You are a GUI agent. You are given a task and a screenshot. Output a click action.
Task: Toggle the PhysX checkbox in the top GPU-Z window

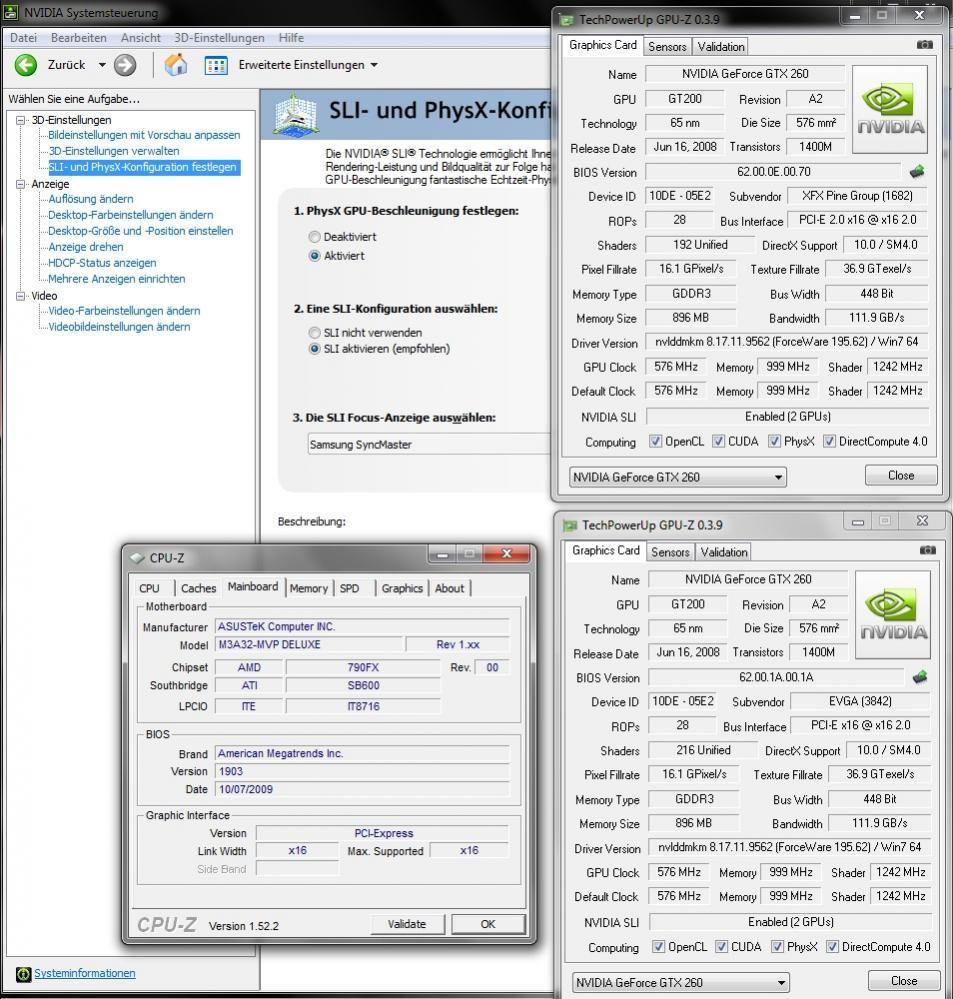pos(774,441)
